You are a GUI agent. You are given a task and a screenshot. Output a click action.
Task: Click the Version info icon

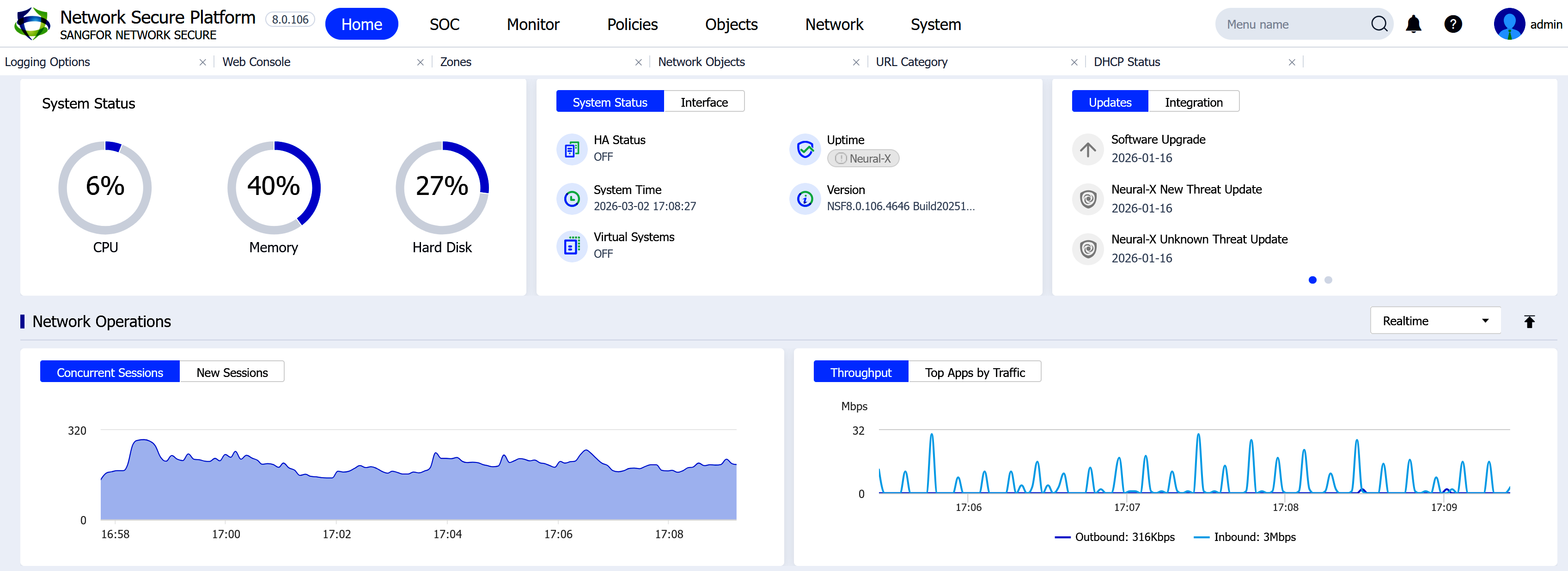click(805, 199)
